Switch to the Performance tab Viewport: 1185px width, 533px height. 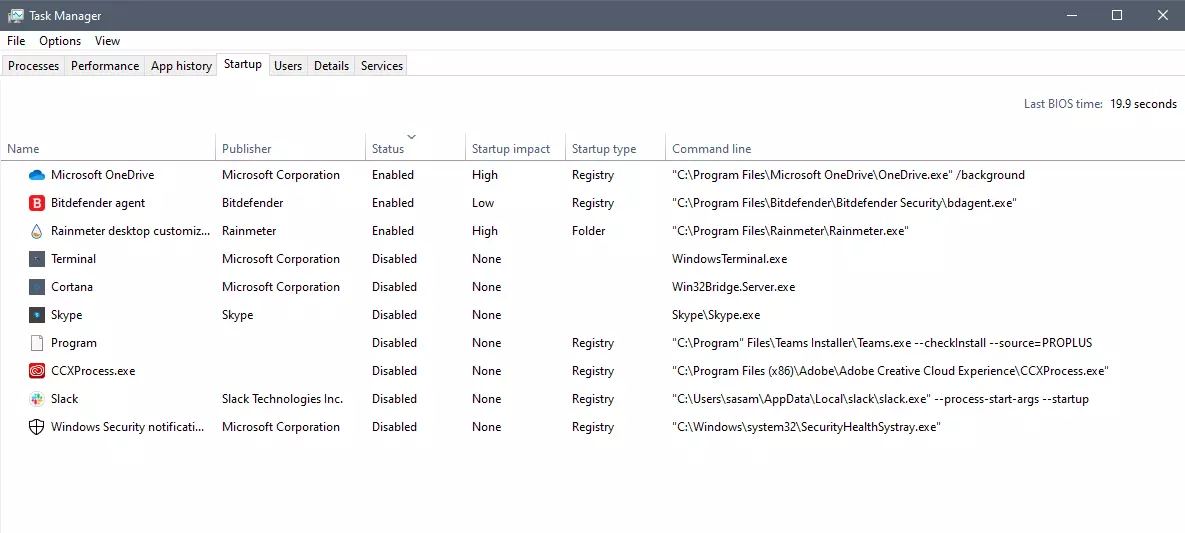pyautogui.click(x=105, y=66)
